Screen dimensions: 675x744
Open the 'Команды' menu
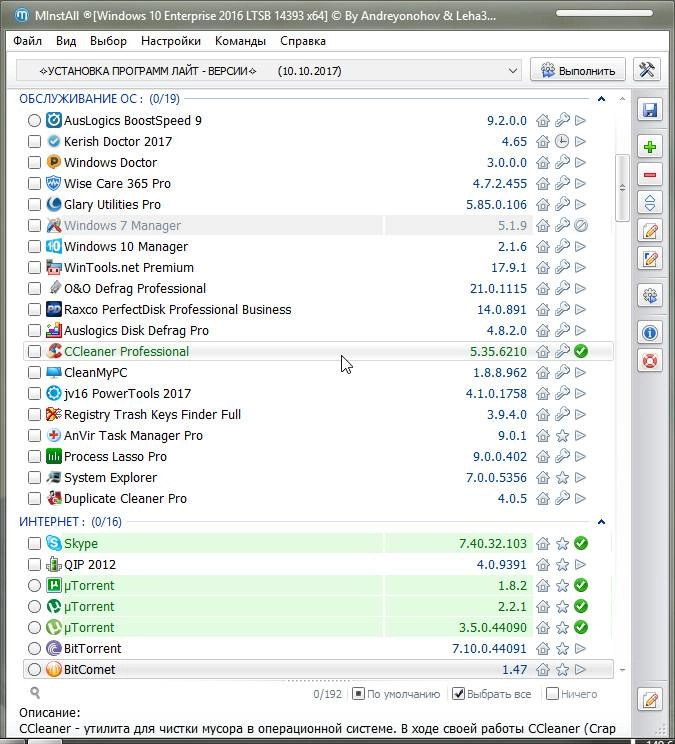point(240,41)
